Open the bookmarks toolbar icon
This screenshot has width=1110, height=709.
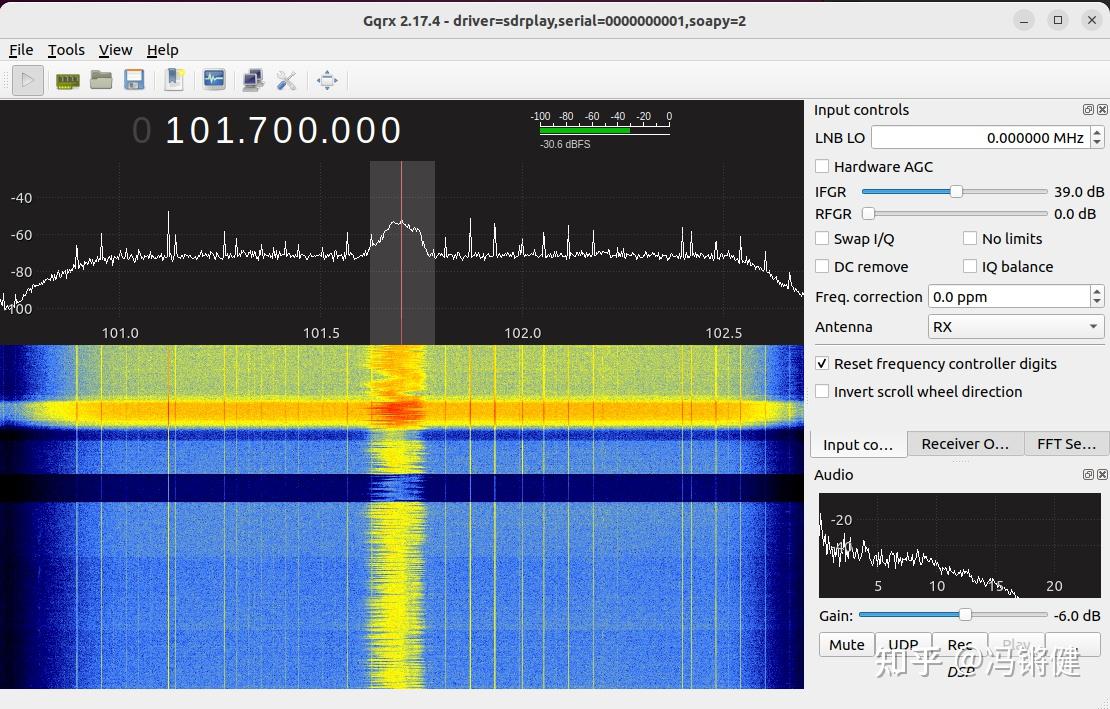175,81
